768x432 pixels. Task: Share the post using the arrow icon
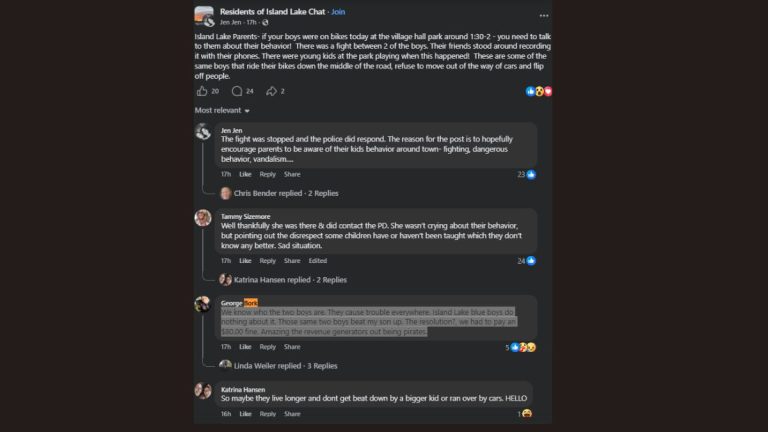point(271,91)
